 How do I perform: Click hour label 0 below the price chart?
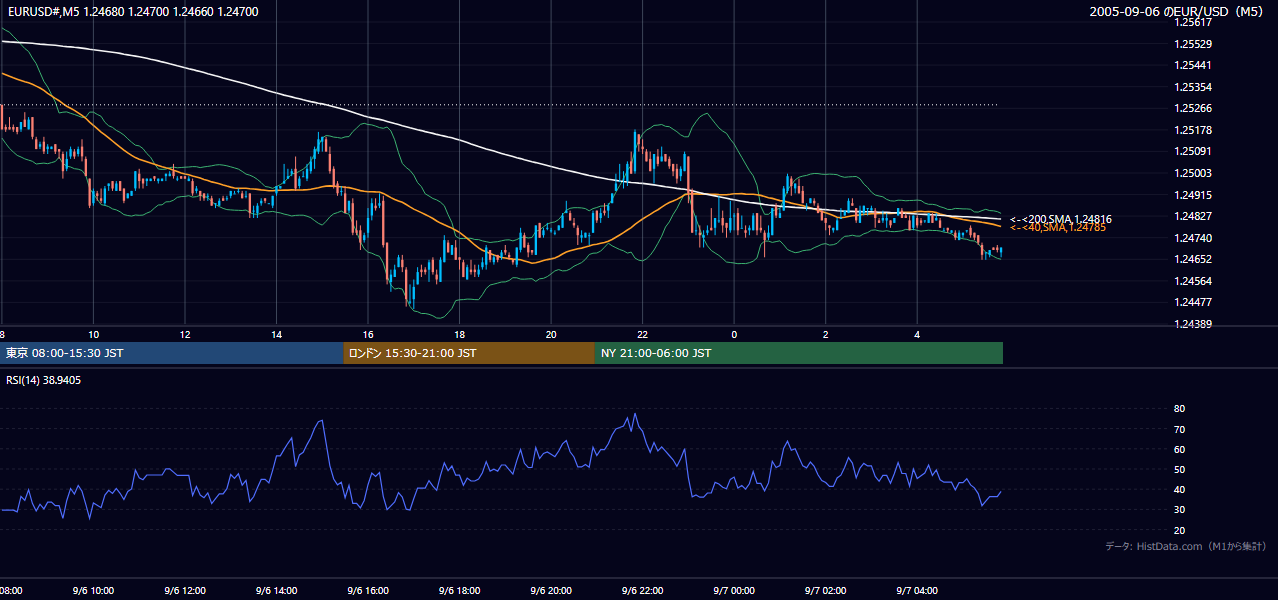click(x=734, y=334)
